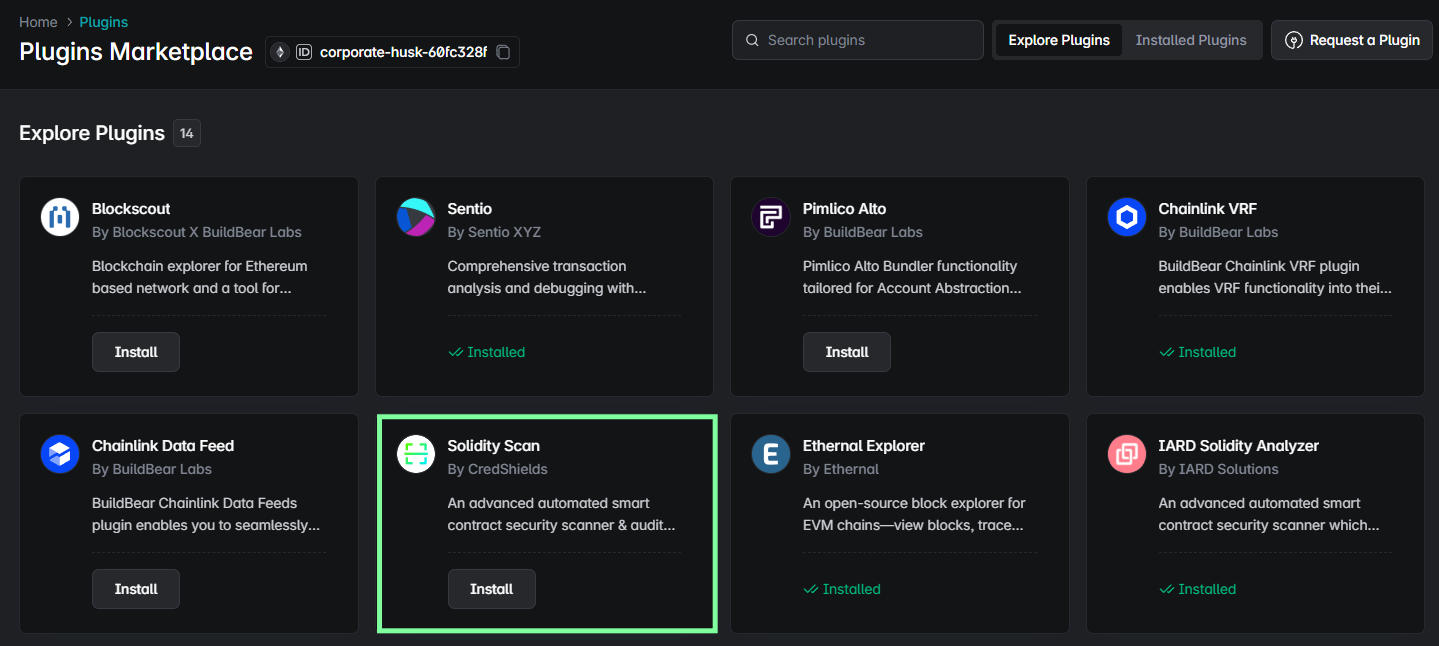This screenshot has height=646, width=1439.
Task: Click Installed checkmark on Ethernal Explorer card
Action: click(810, 589)
